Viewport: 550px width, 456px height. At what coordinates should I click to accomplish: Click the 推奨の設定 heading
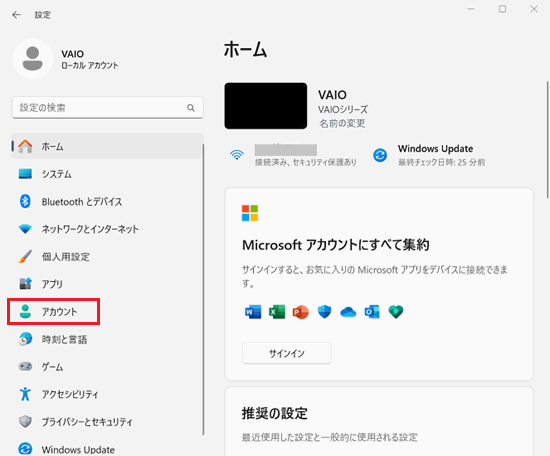pos(275,413)
